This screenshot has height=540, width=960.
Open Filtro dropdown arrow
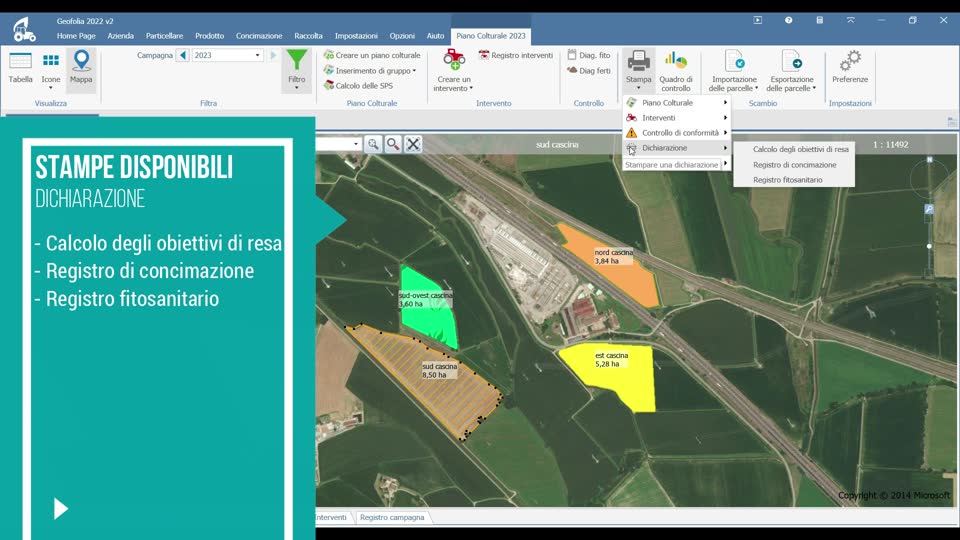[x=297, y=88]
